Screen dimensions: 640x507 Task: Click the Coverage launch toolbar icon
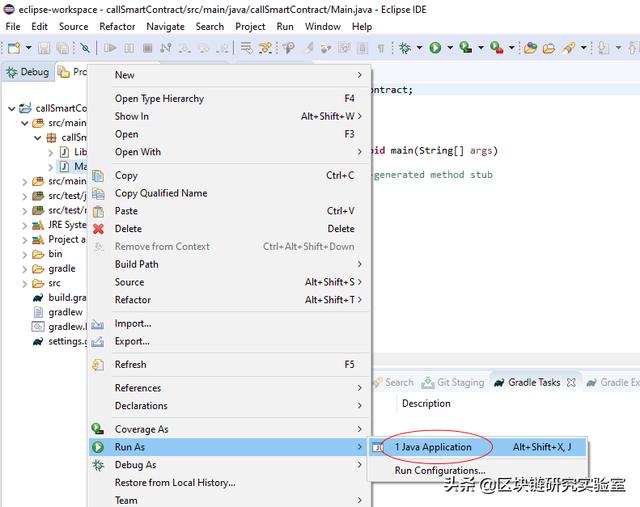click(x=465, y=48)
